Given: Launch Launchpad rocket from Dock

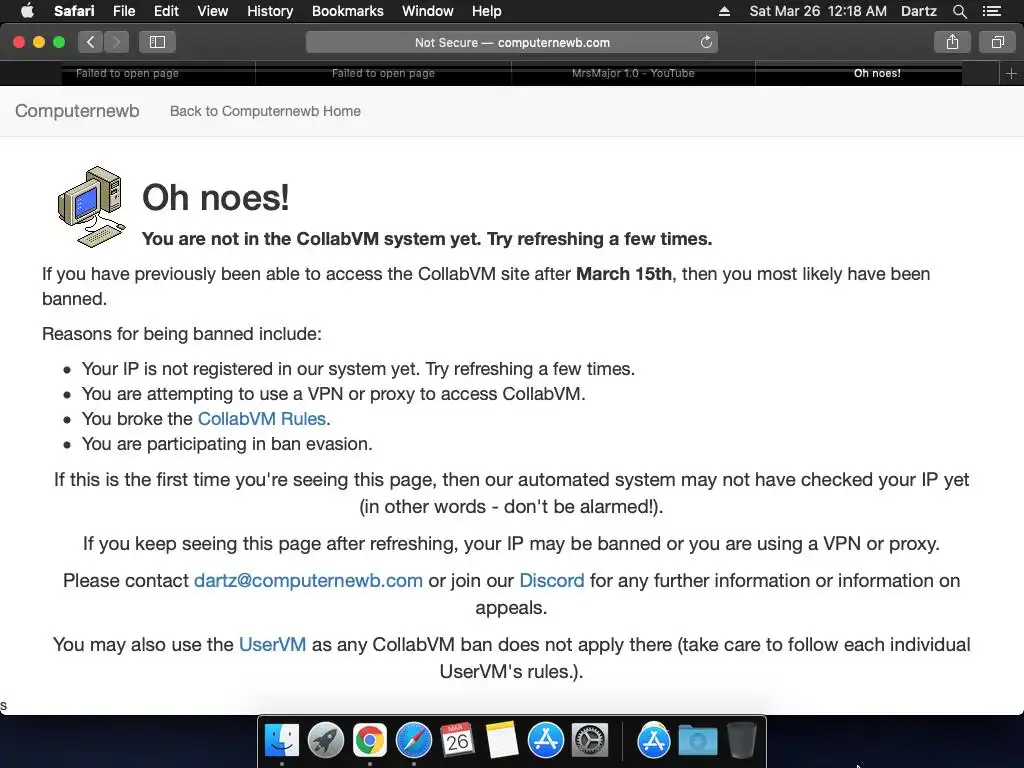Looking at the screenshot, I should [x=325, y=741].
